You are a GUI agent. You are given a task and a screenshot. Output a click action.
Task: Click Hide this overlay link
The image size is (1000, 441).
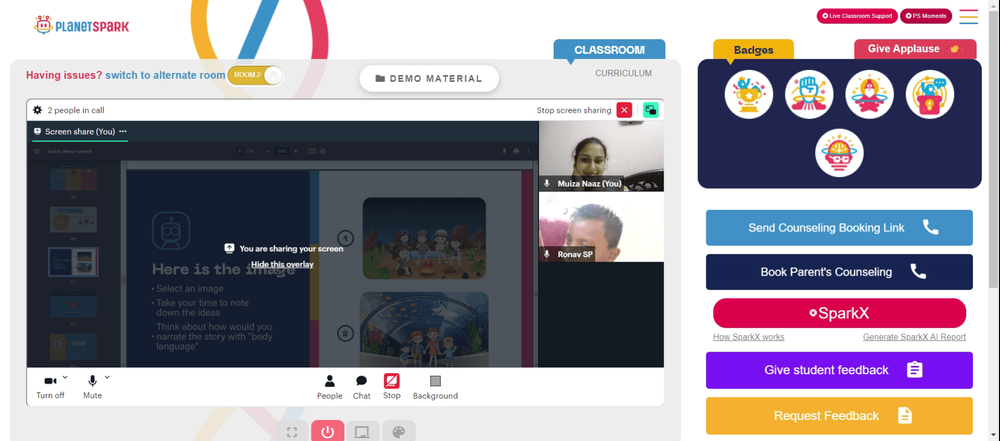pos(282,264)
